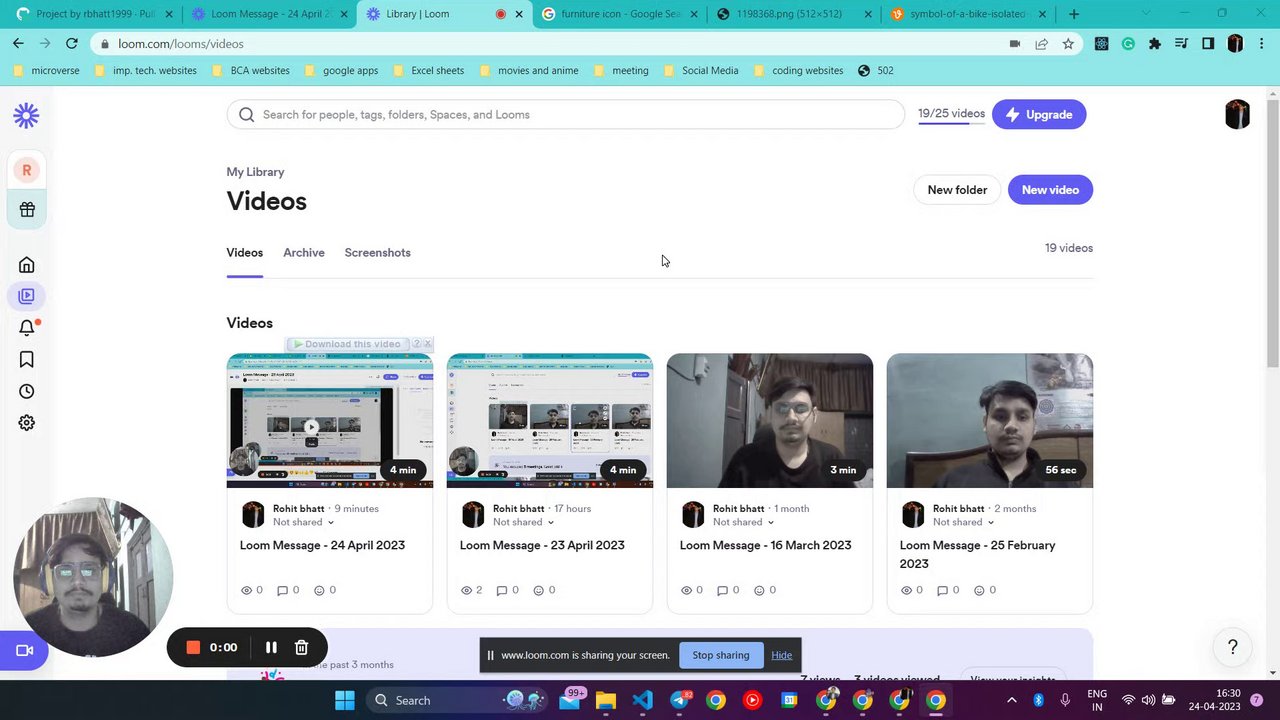Go back with the browser back arrow
This screenshot has height=720, width=1280.
click(x=18, y=44)
